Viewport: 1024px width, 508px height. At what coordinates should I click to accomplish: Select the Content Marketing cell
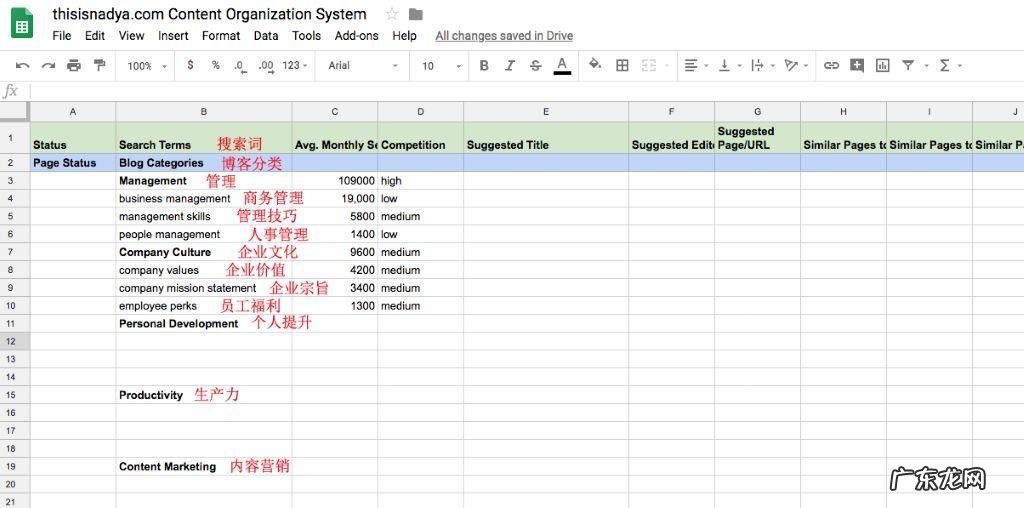pos(204,466)
